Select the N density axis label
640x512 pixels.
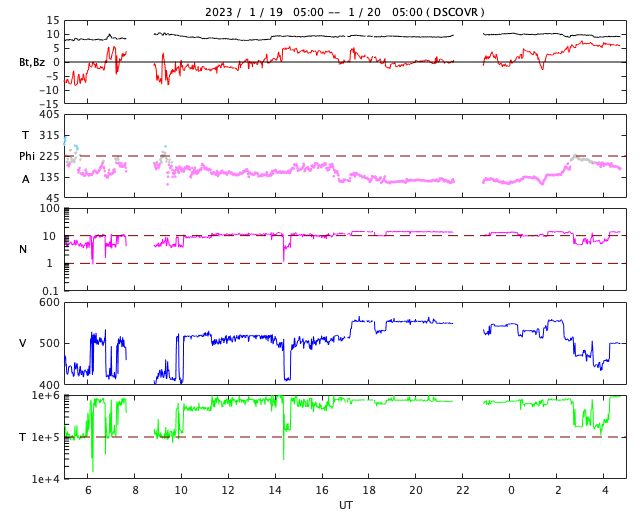tap(23, 249)
